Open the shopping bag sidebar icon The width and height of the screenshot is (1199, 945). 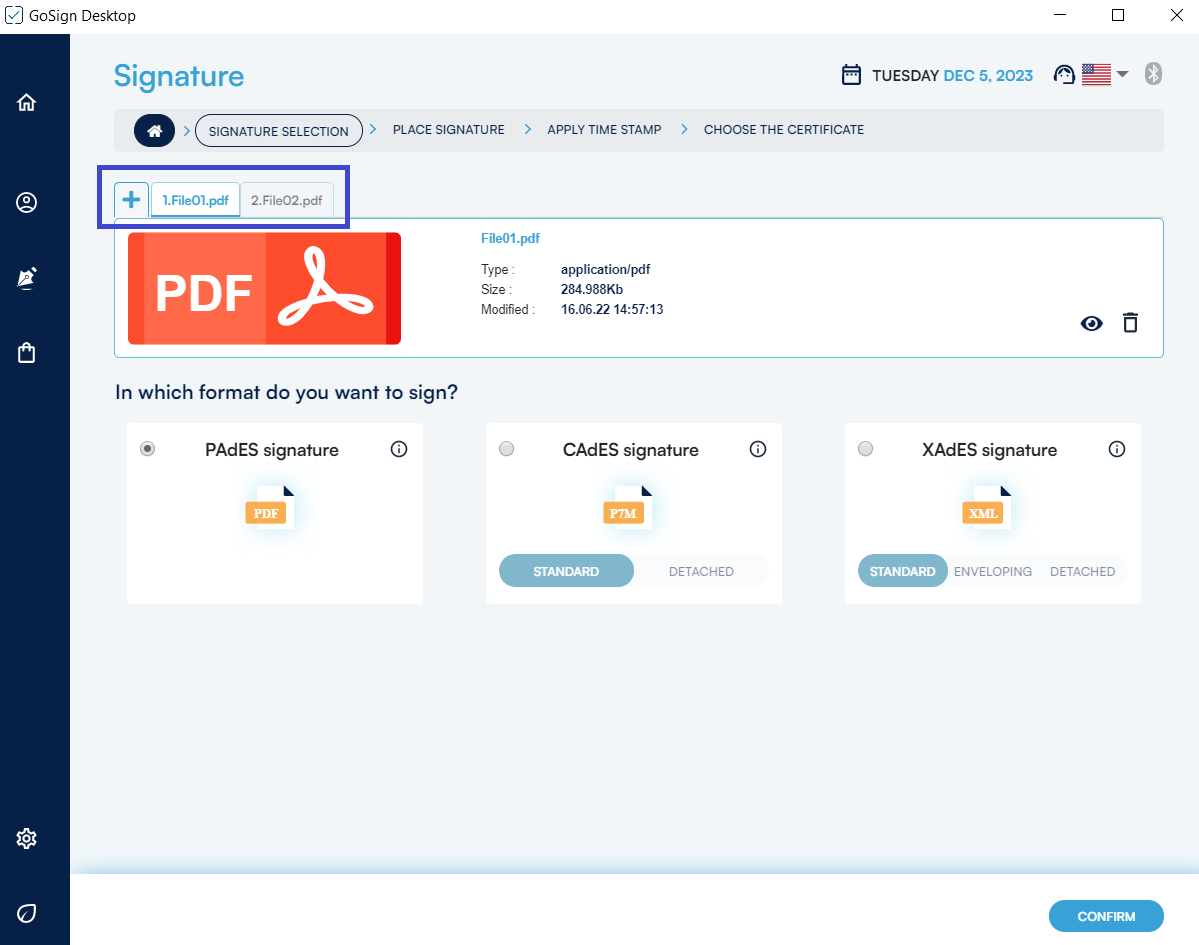[x=27, y=353]
